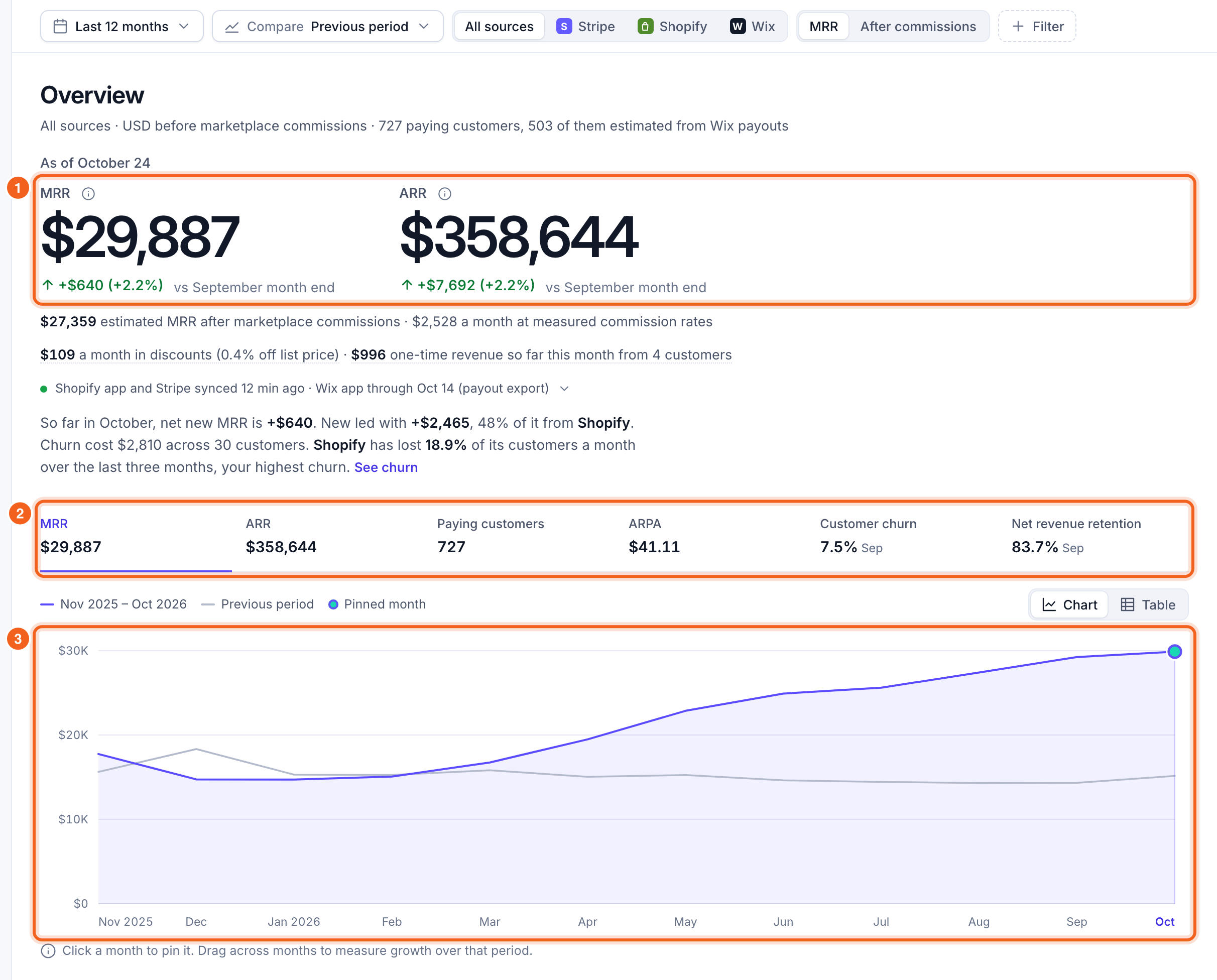Viewport: 1217px width, 980px height.
Task: Switch to MRR before commissions view
Action: (x=823, y=27)
